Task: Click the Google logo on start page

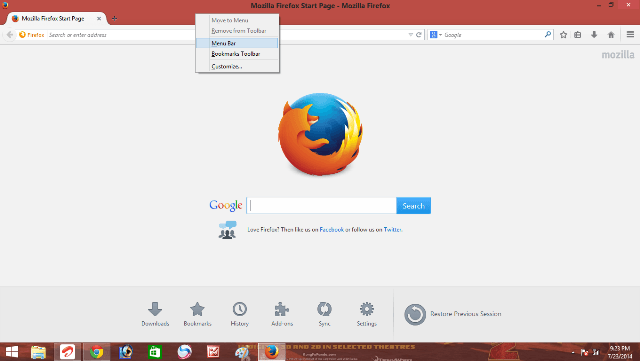Action: click(226, 205)
